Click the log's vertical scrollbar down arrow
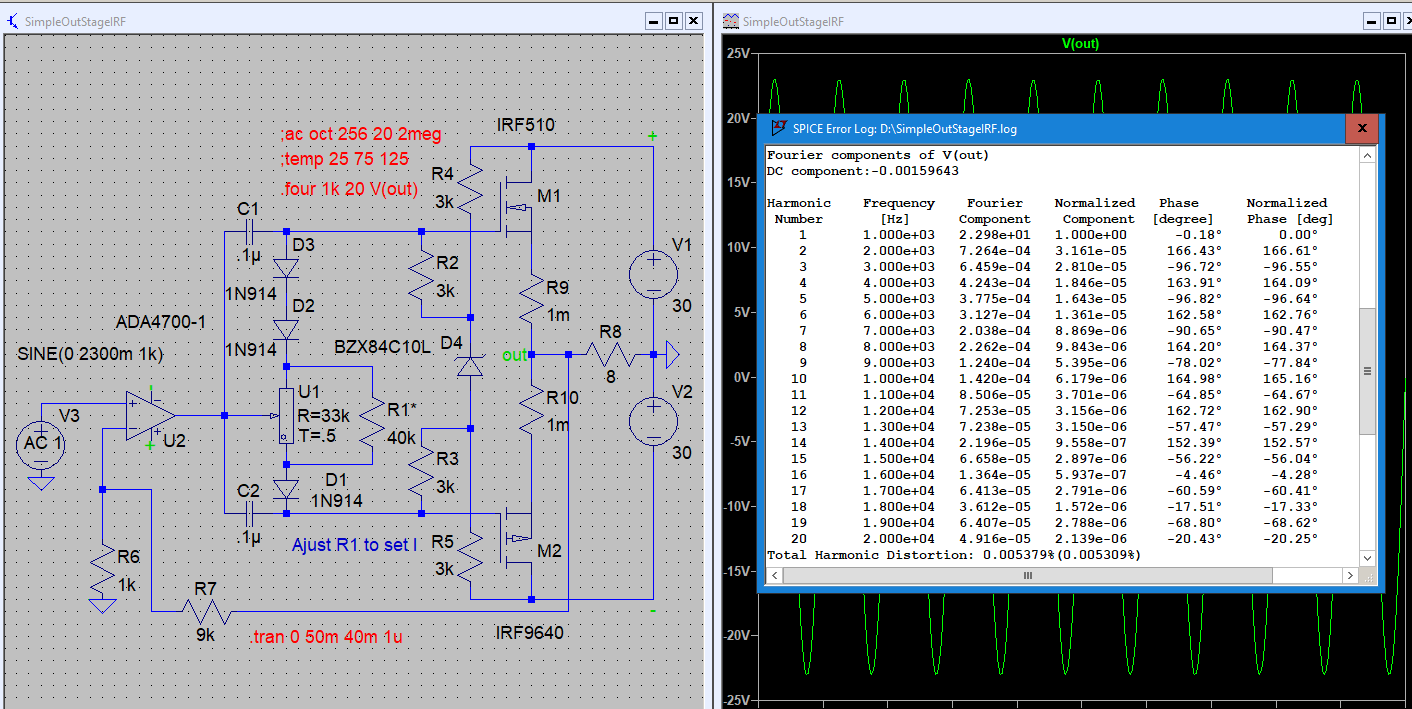The height and width of the screenshot is (709, 1412). (x=1367, y=559)
